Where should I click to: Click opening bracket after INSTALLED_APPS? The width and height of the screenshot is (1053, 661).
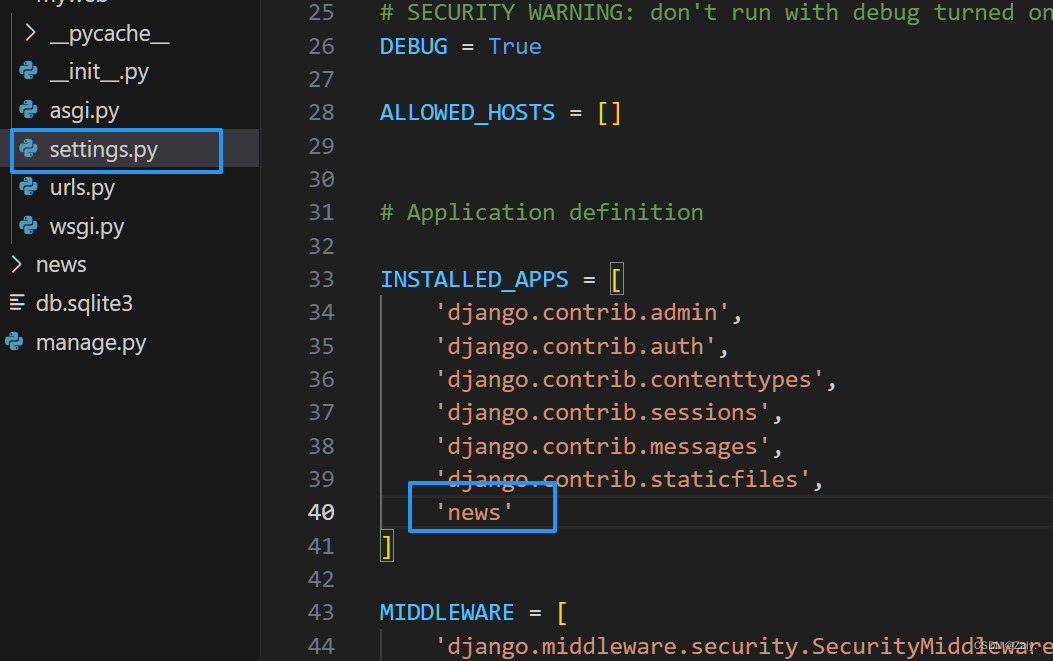click(616, 279)
